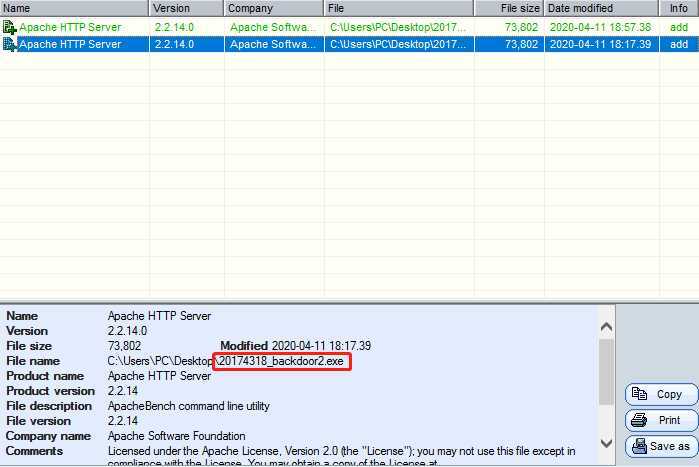Click file path in the selected row
This screenshot has height=467, width=699.
(x=398, y=44)
